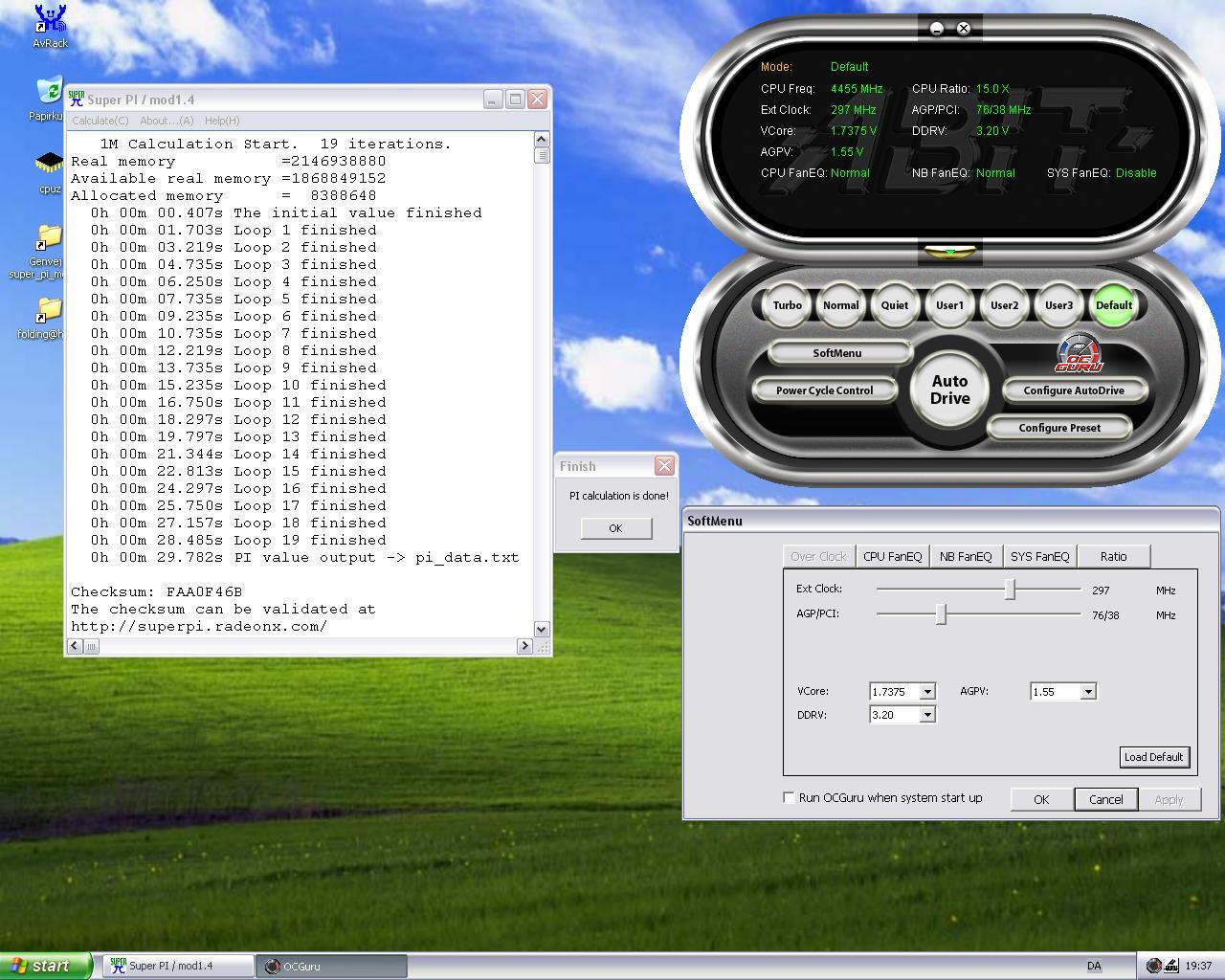Click the OC Guru logo icon
Image resolution: width=1225 pixels, height=980 pixels.
tap(1079, 353)
